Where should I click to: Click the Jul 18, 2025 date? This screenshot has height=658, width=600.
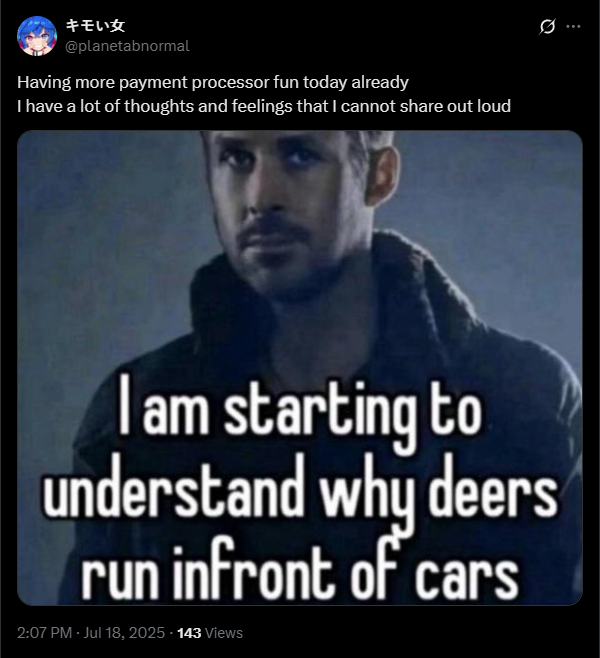(x=124, y=633)
